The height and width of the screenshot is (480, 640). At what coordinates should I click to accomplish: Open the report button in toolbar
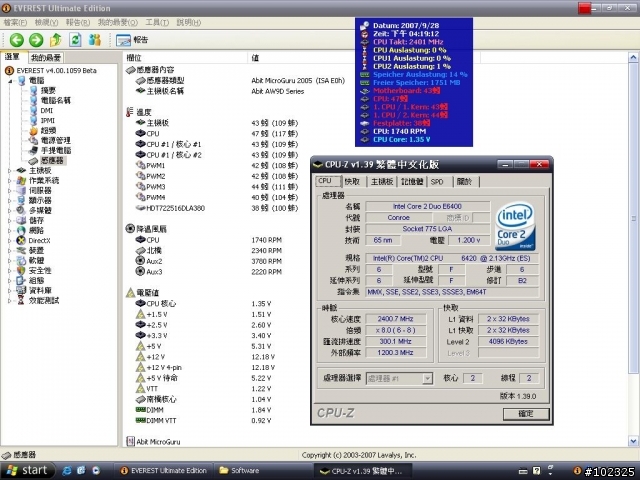point(132,40)
